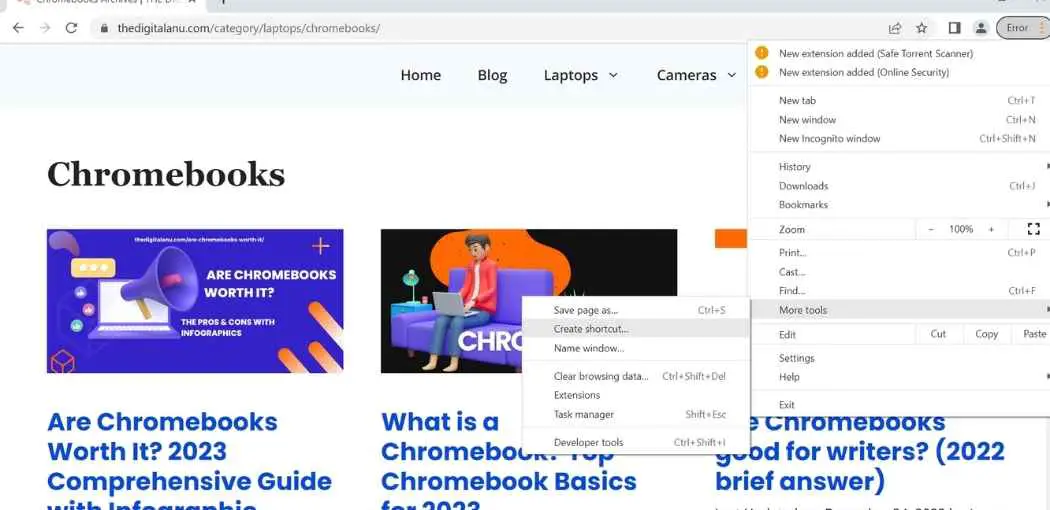
Task: Expand the History submenu
Action: [x=899, y=167]
